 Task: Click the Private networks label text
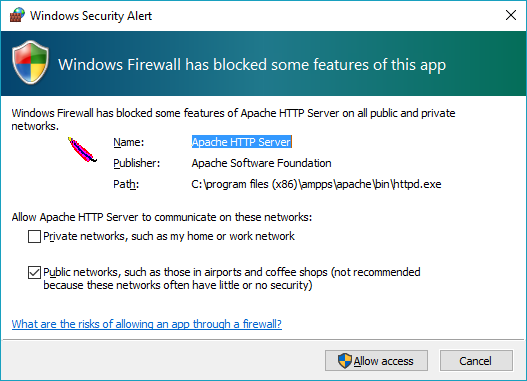(169, 236)
